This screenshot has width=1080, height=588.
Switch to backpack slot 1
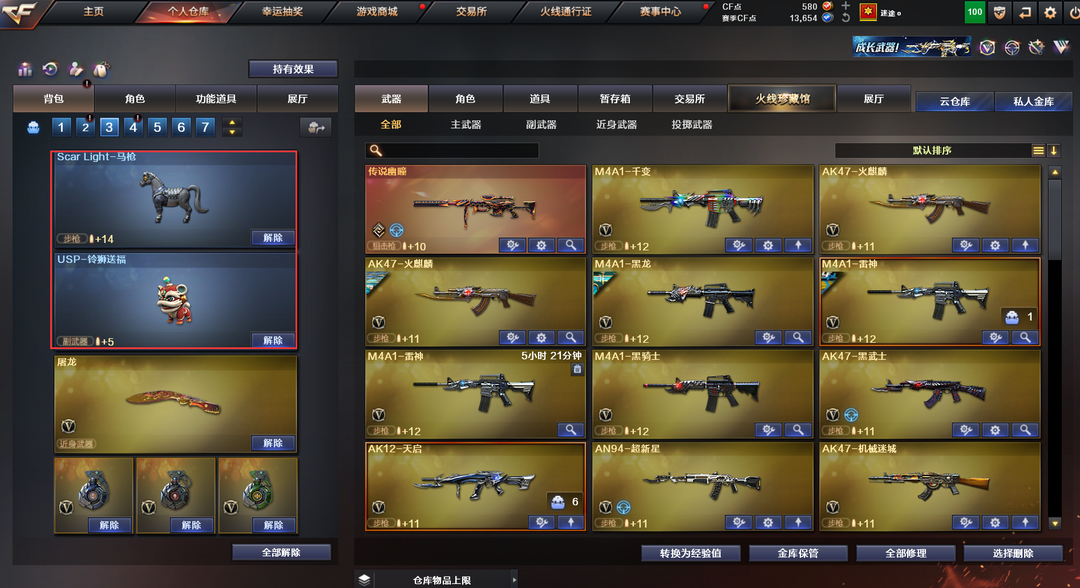(61, 127)
